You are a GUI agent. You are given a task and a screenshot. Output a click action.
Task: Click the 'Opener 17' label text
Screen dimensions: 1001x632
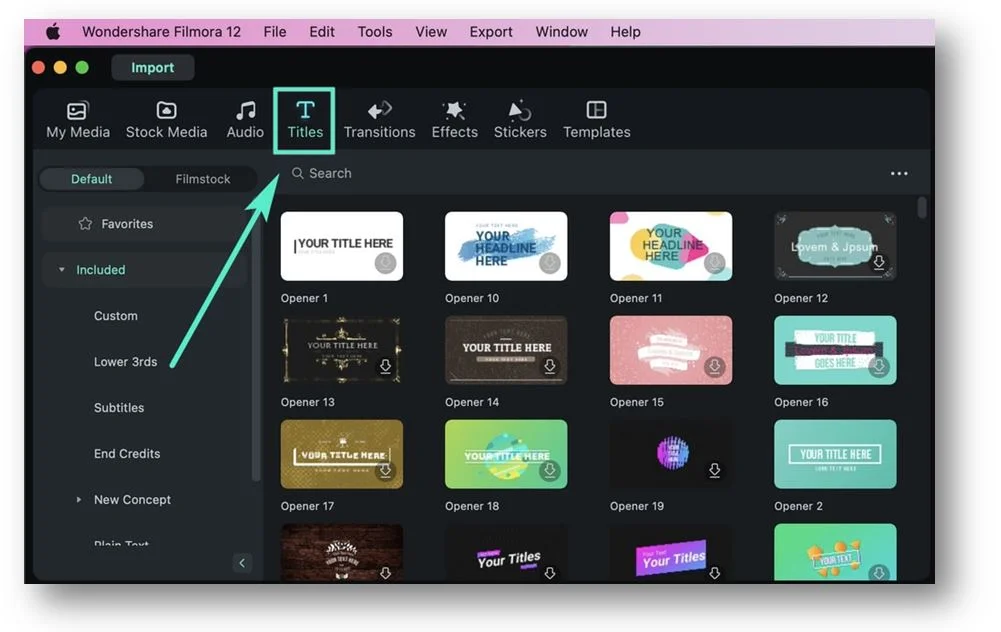[307, 506]
